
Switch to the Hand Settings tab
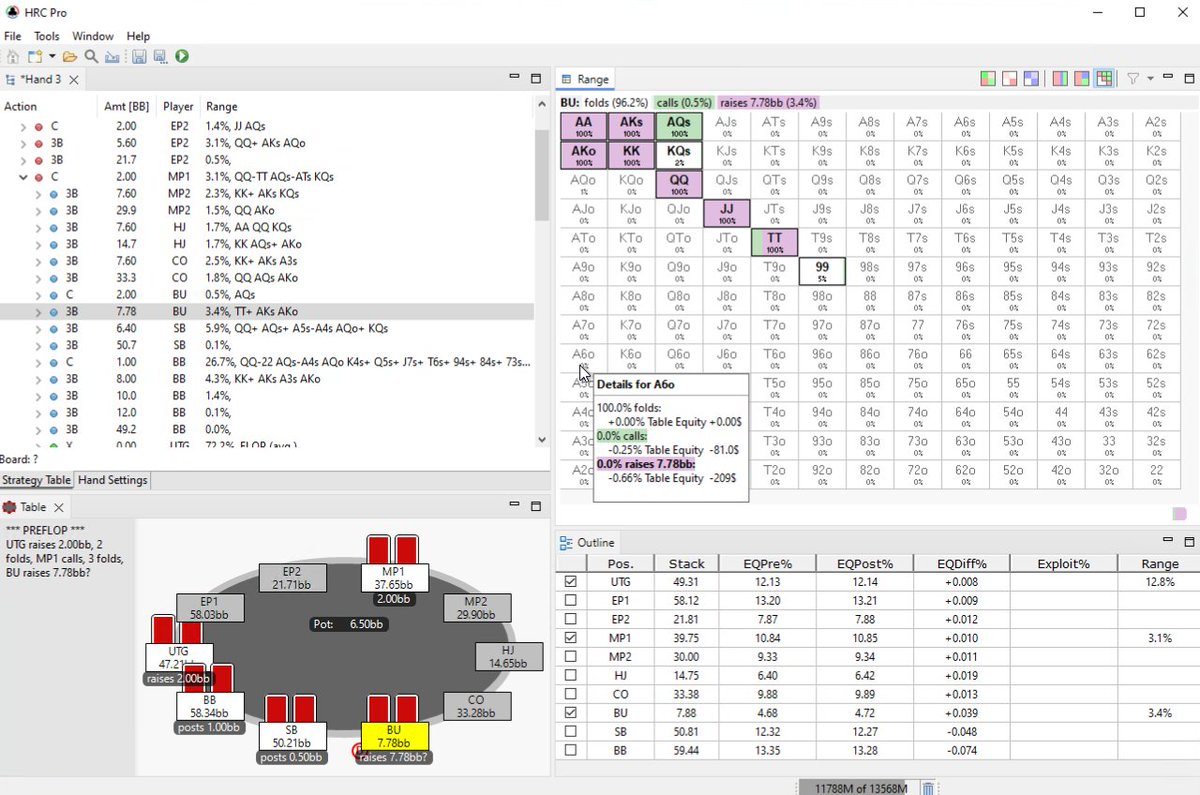click(113, 481)
